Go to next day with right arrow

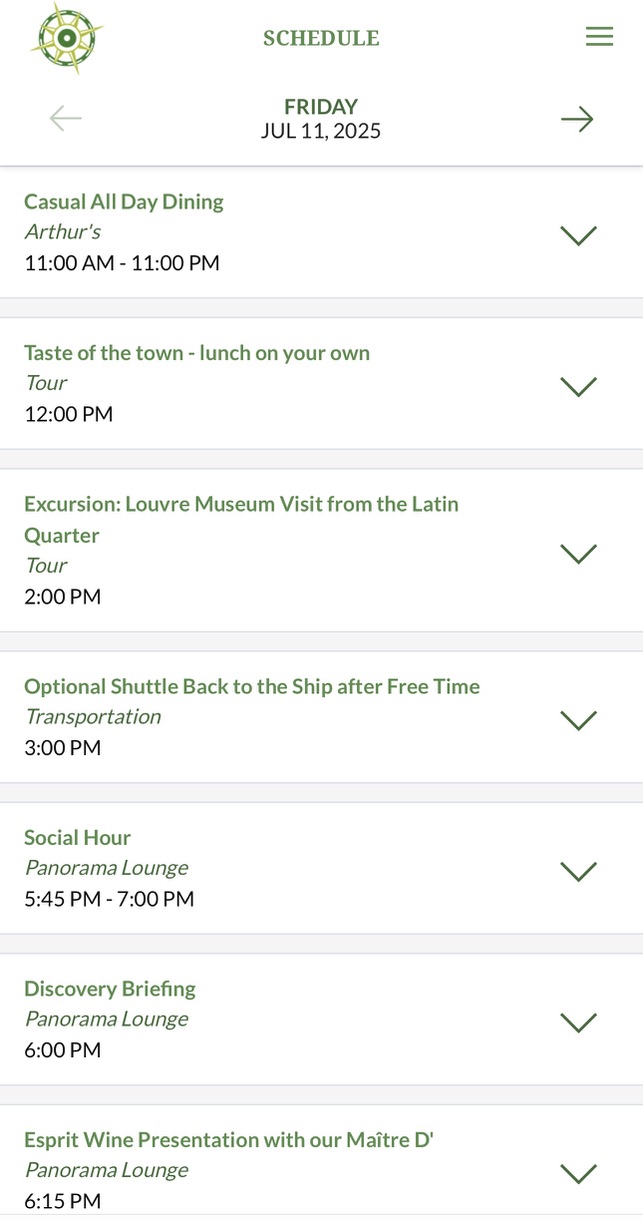pos(577,119)
